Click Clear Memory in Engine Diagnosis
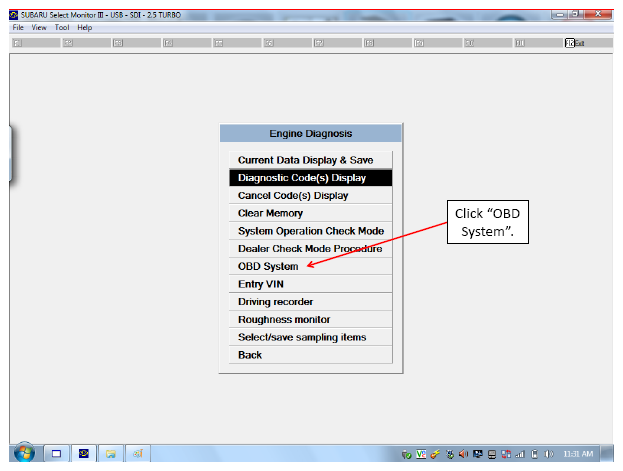623x471 pixels. (x=310, y=213)
